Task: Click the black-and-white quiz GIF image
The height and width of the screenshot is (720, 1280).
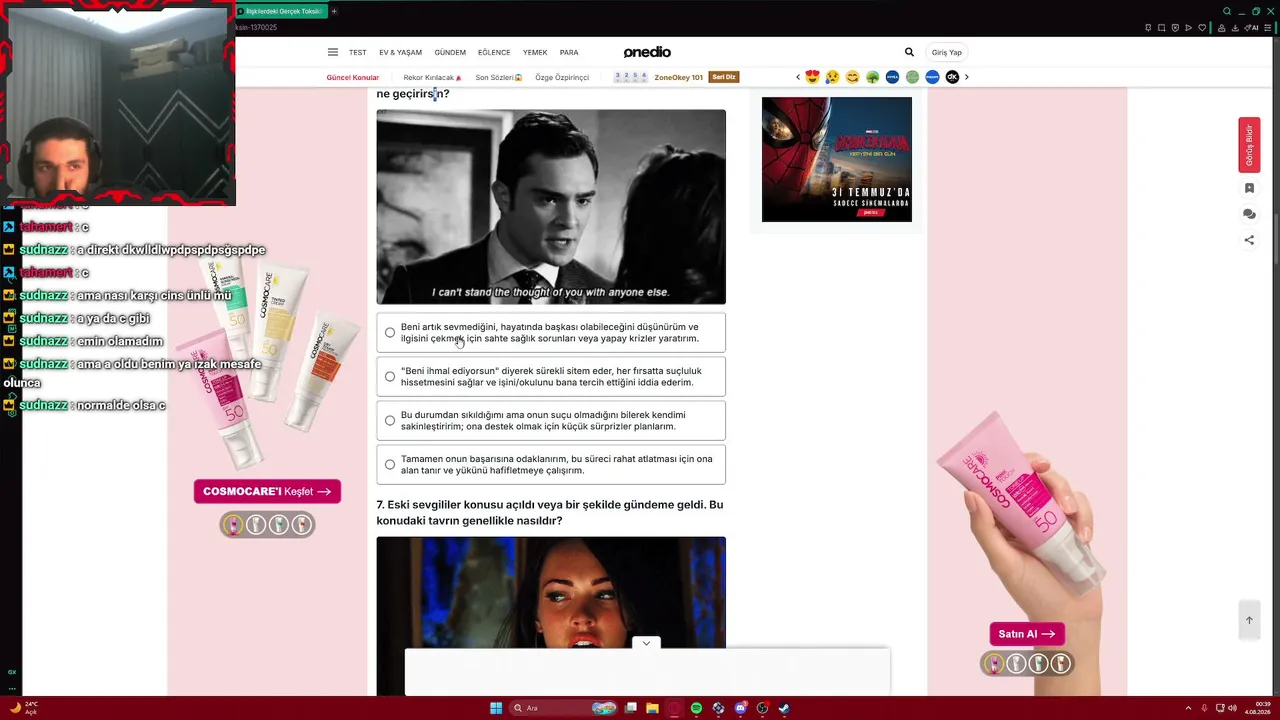Action: point(551,207)
